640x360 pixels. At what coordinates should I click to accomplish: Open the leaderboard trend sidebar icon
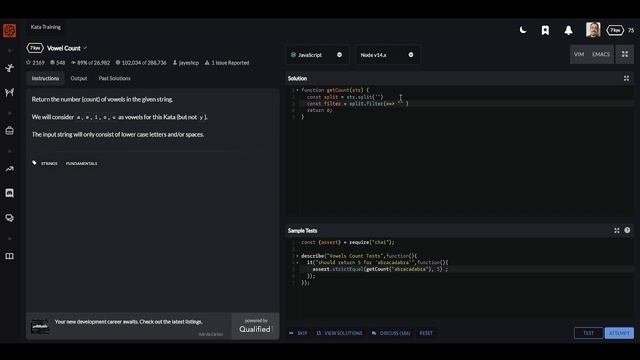pos(9,169)
